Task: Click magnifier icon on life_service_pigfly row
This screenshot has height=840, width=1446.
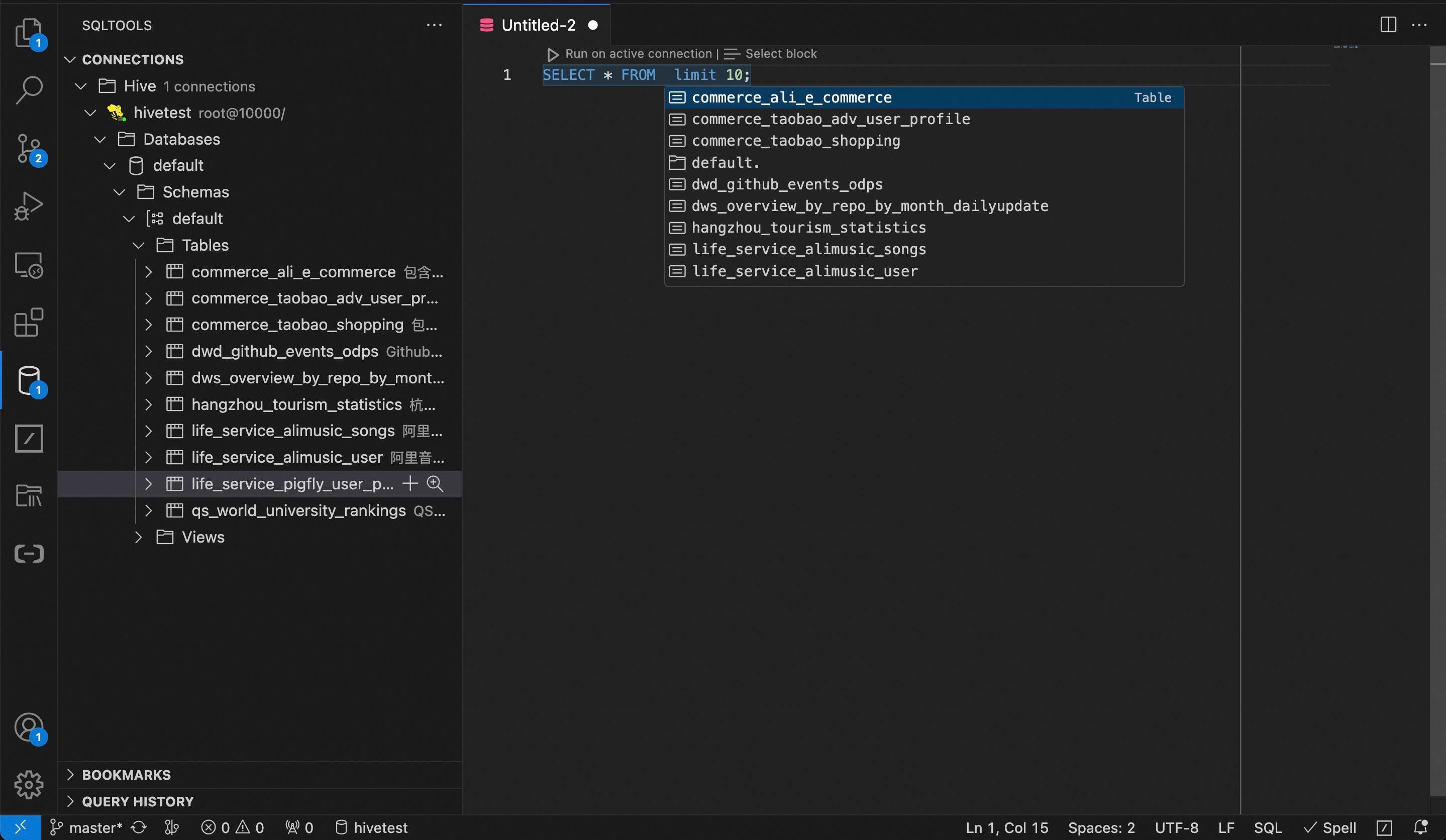Action: (x=435, y=484)
